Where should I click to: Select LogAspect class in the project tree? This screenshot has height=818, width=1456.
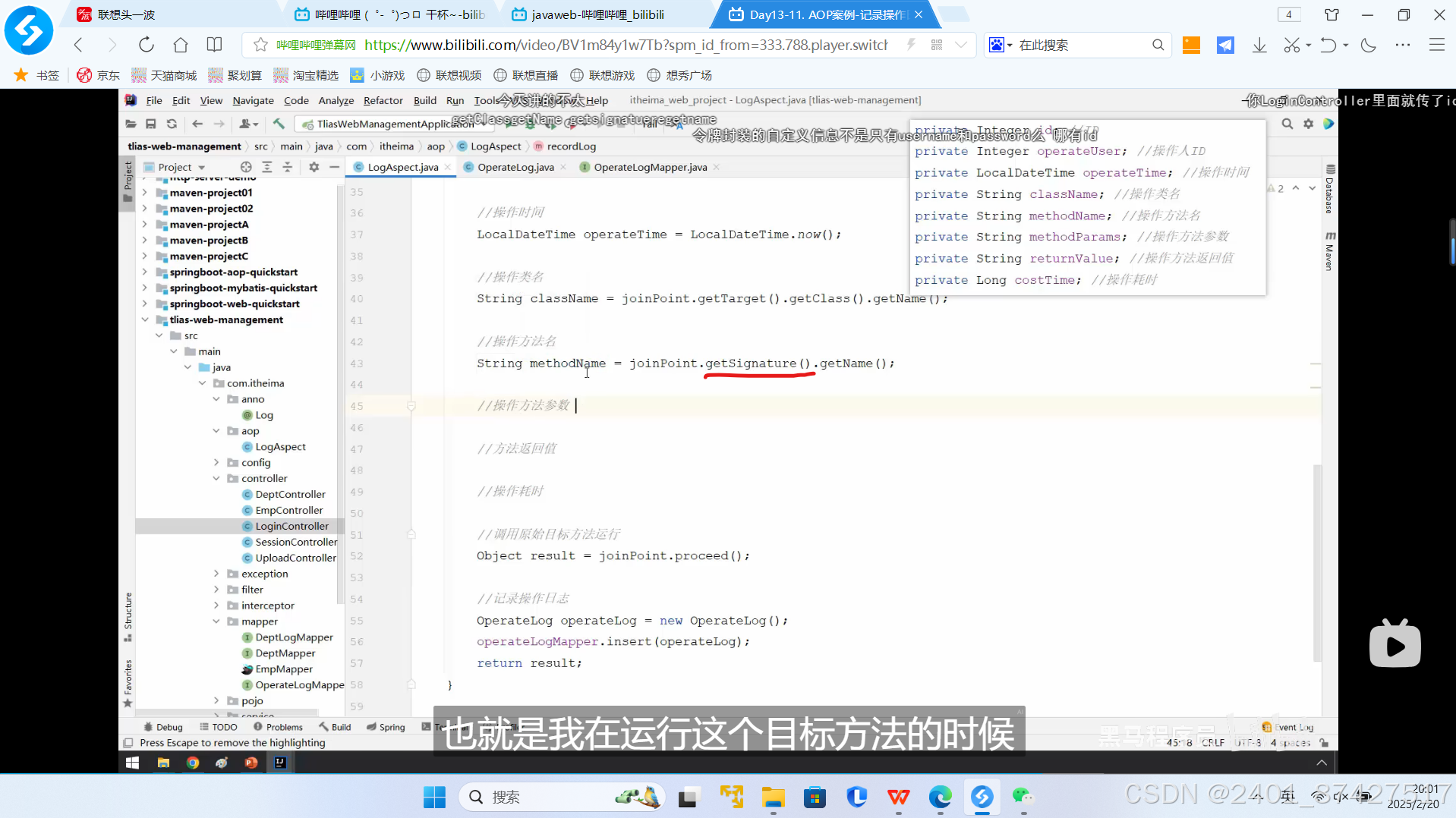280,447
